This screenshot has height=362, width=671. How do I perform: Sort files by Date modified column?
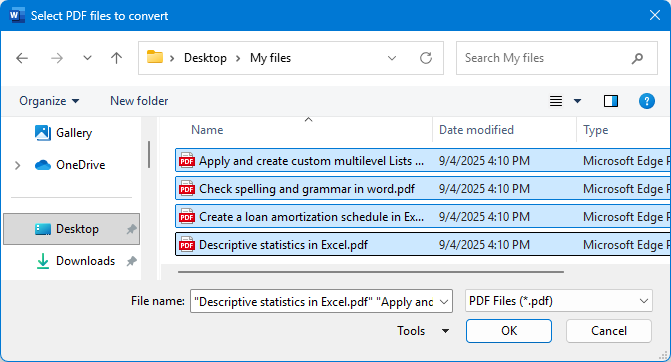tap(476, 130)
